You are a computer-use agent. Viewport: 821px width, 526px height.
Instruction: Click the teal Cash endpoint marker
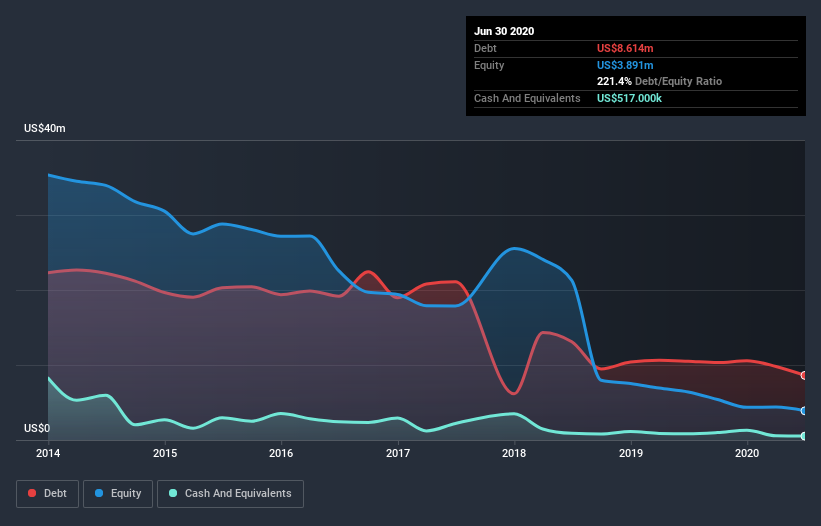pyautogui.click(x=804, y=436)
